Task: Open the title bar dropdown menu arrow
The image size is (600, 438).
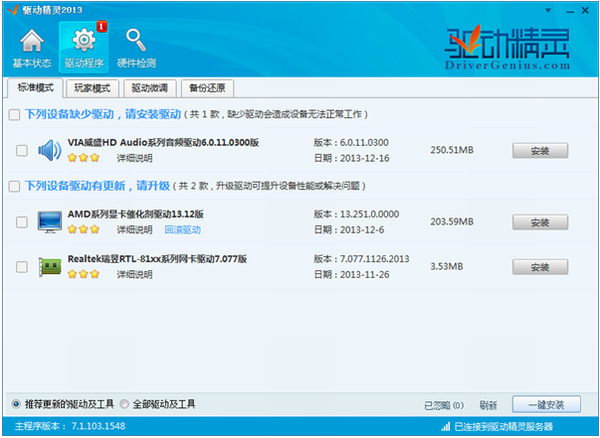Action: click(x=548, y=10)
